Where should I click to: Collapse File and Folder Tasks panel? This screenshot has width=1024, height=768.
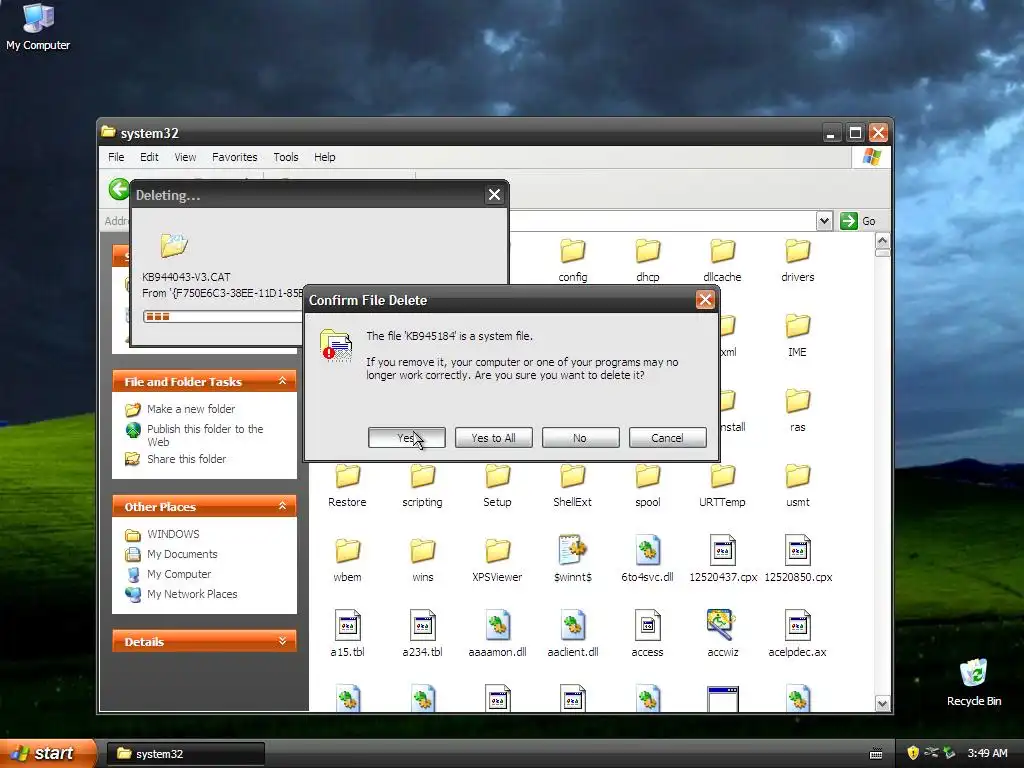tap(282, 381)
